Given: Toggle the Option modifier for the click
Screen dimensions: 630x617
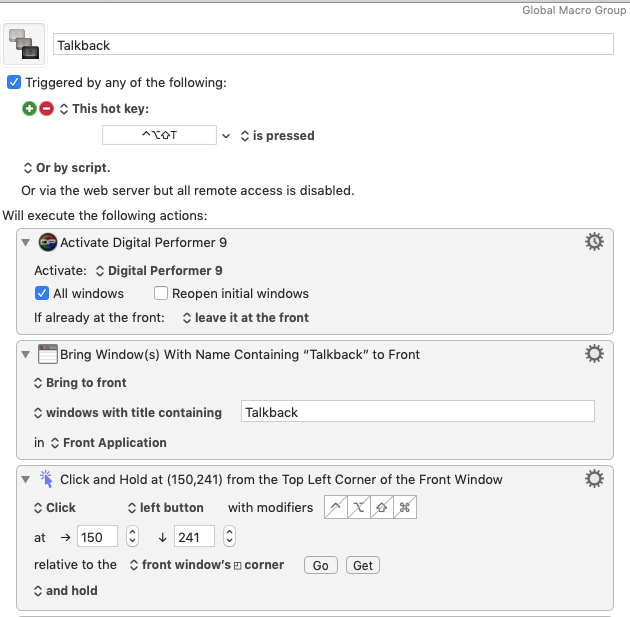Looking at the screenshot, I should (x=359, y=507).
